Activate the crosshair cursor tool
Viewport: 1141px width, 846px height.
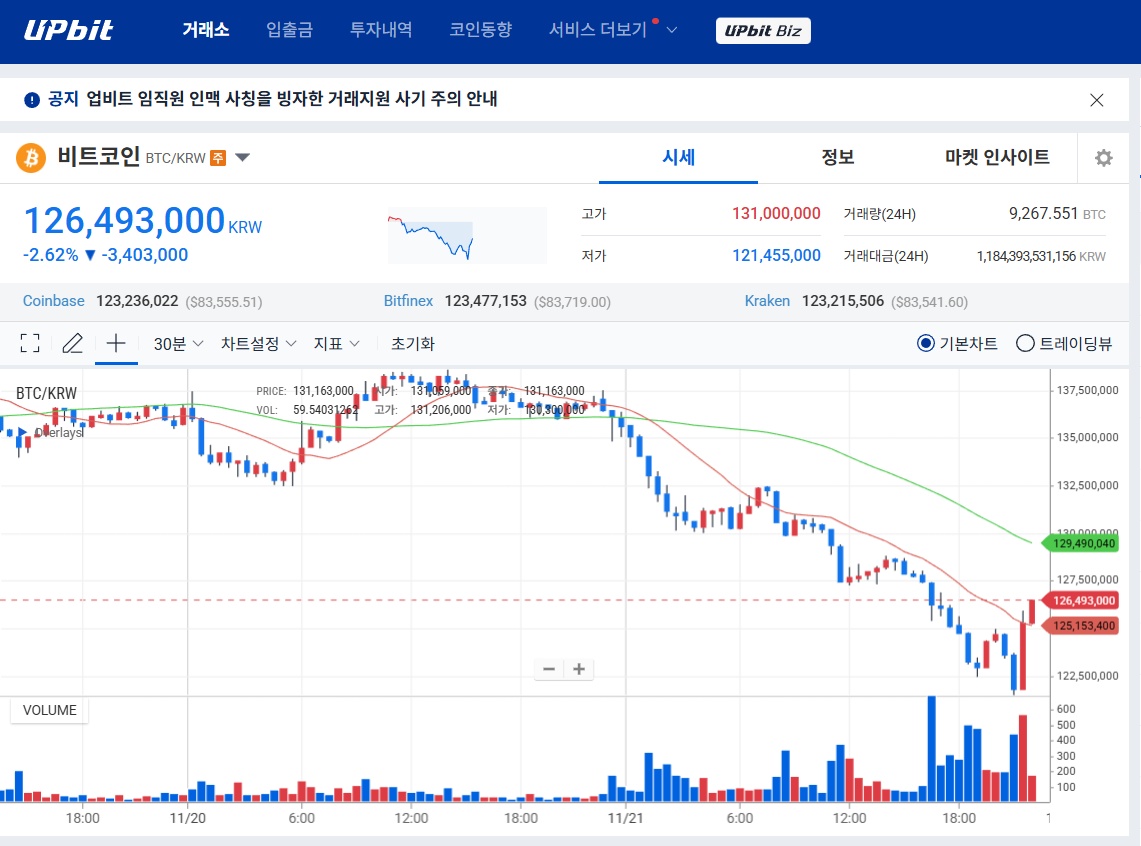pyautogui.click(x=116, y=343)
